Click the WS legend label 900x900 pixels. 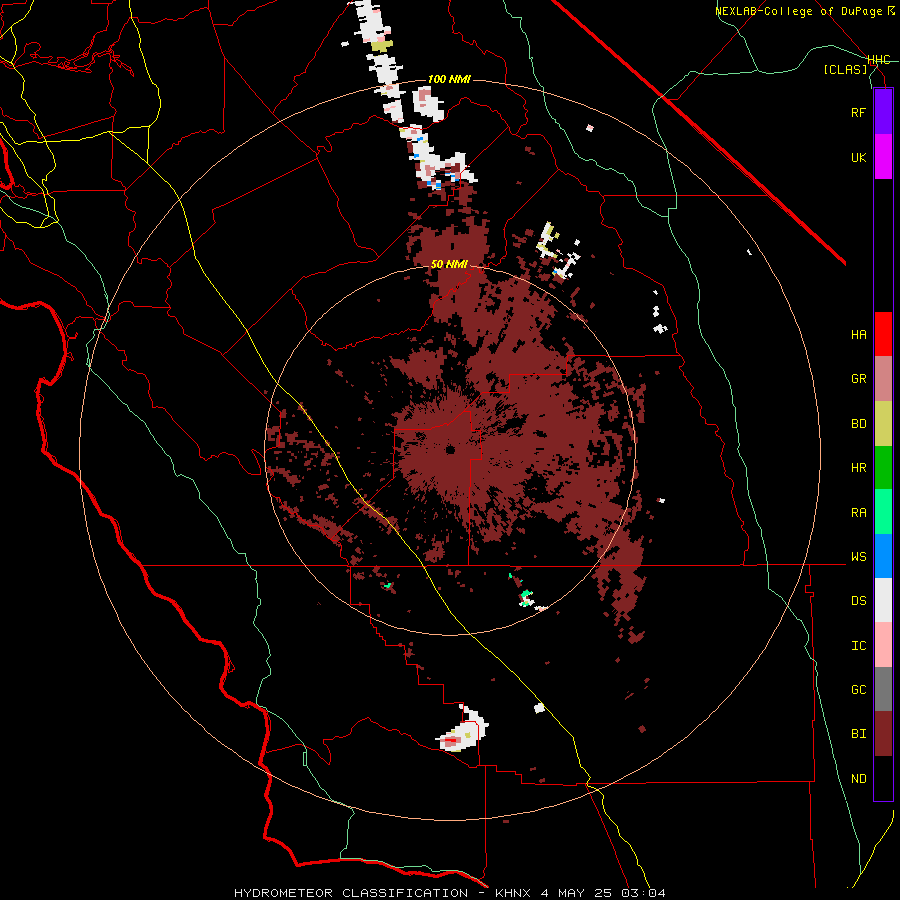click(858, 557)
